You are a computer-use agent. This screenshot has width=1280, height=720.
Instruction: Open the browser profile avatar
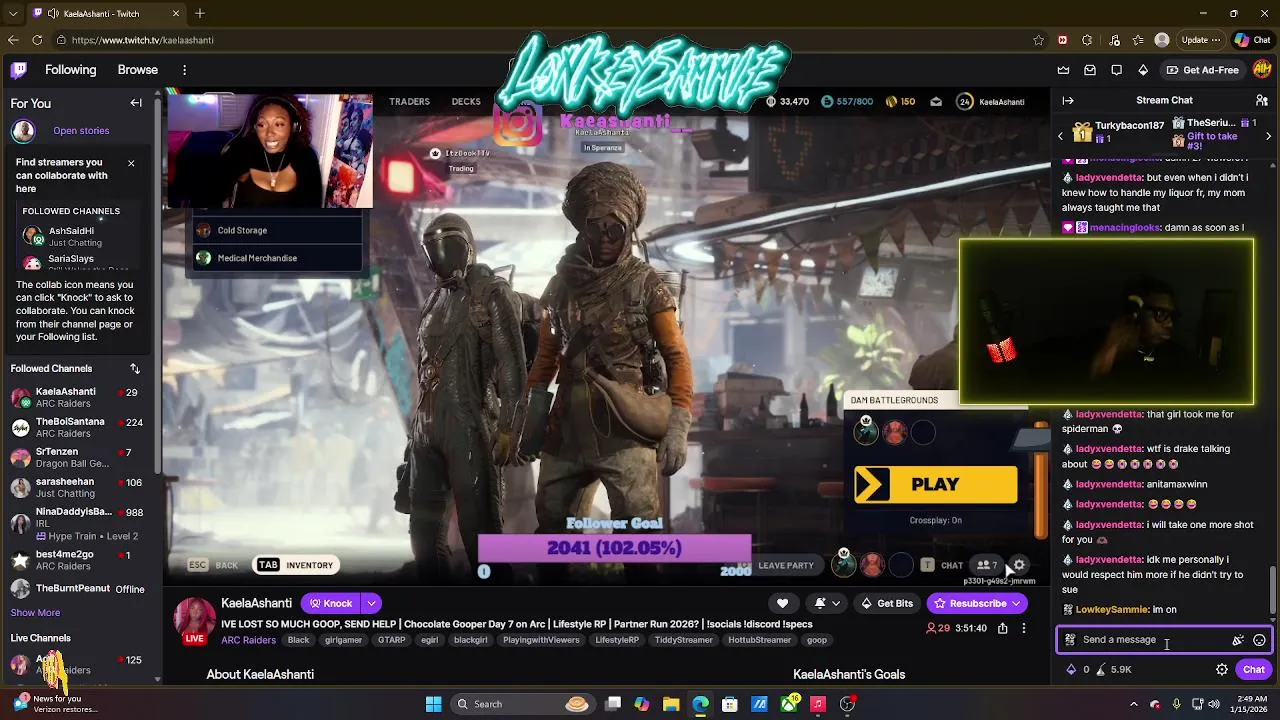[1161, 40]
